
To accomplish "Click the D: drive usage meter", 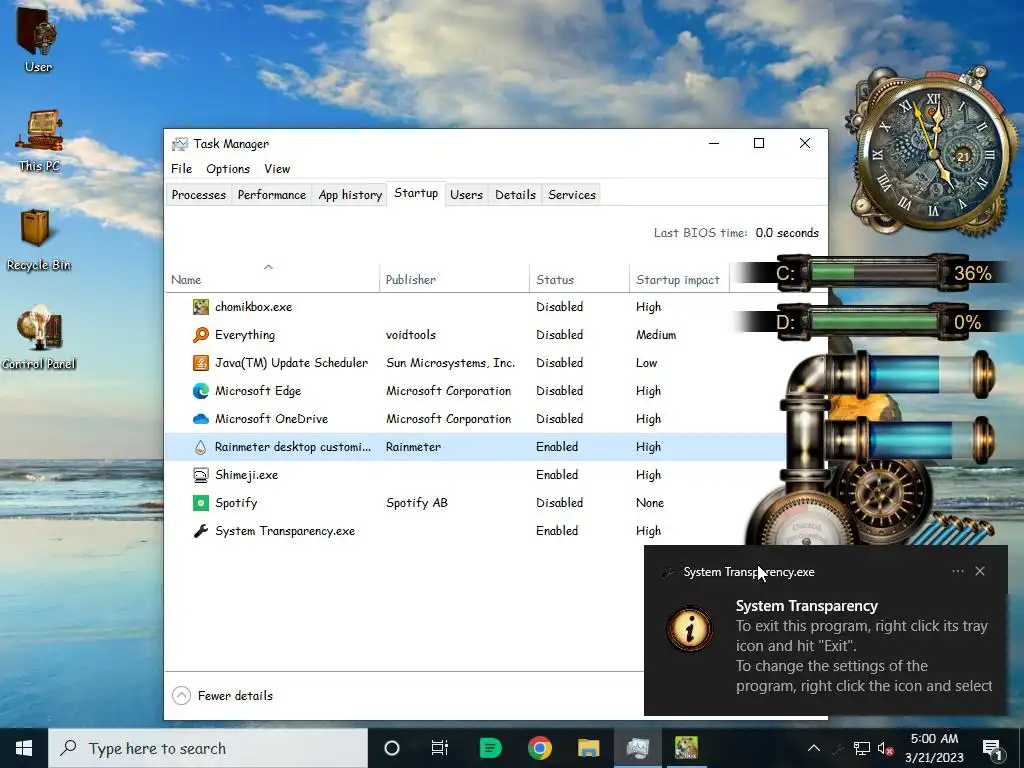I will 875,322.
